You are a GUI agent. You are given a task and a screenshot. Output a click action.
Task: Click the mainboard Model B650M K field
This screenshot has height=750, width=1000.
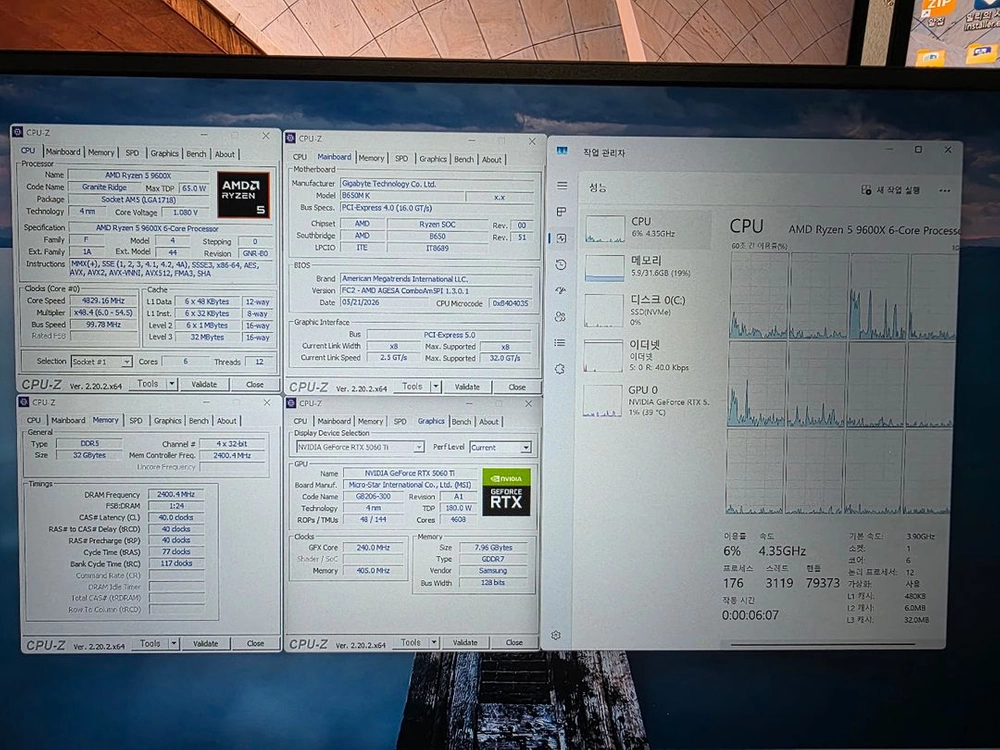[401, 196]
